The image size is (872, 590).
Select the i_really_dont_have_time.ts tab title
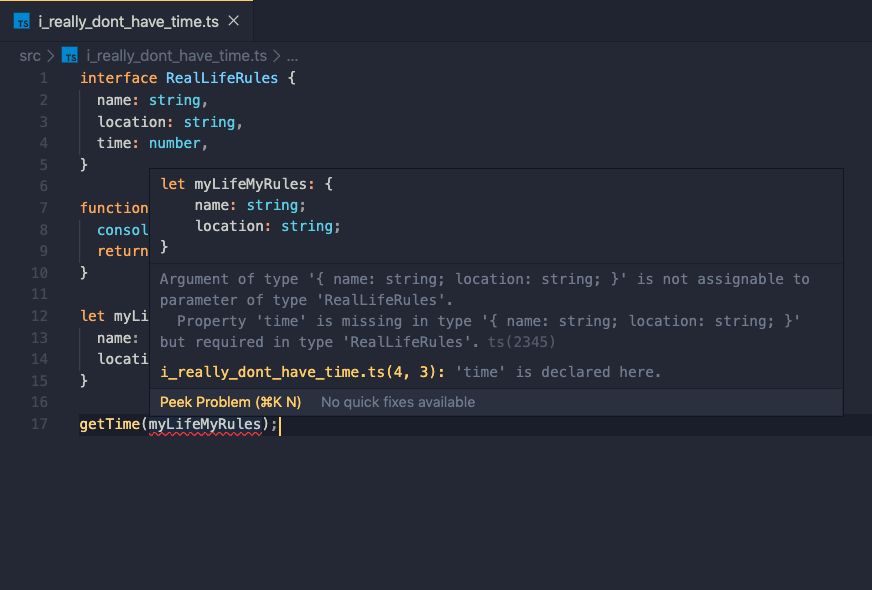pyautogui.click(x=128, y=21)
